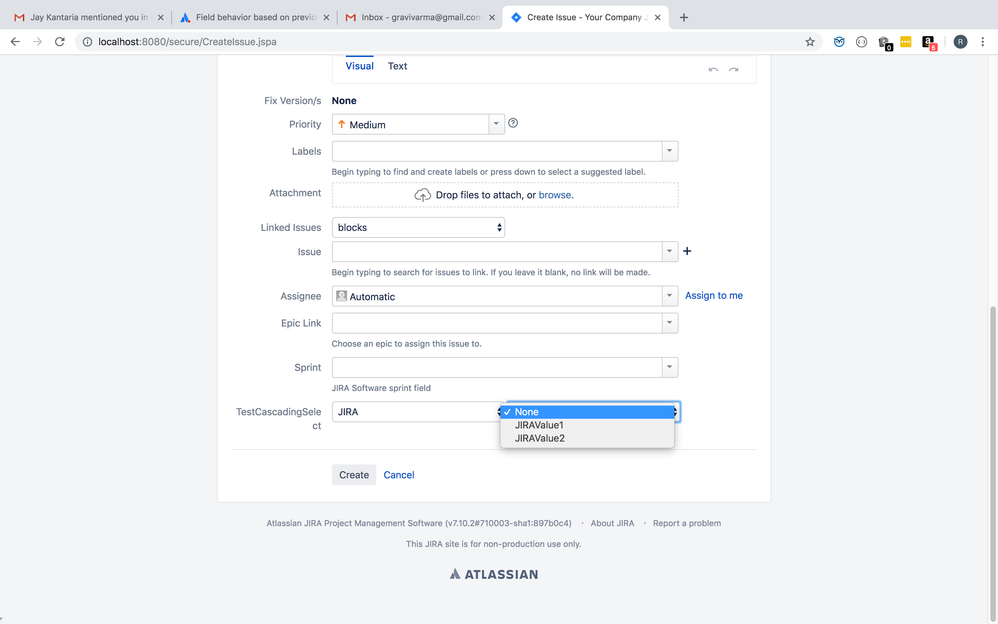Viewport: 998px width, 624px height.
Task: Click the yellow extension icon
Action: (x=906, y=42)
